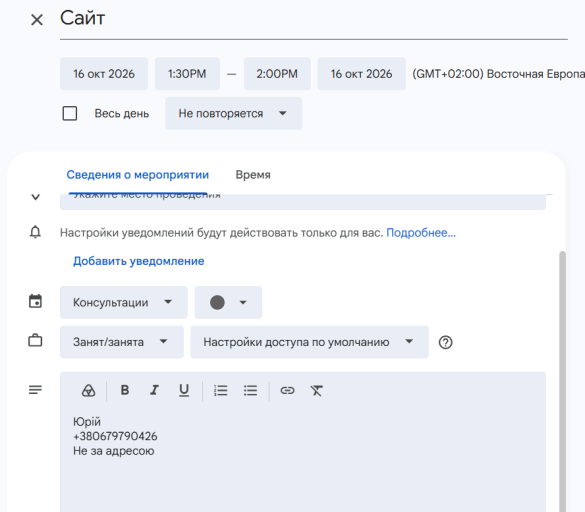Click the Не за адресою text line

113,451
